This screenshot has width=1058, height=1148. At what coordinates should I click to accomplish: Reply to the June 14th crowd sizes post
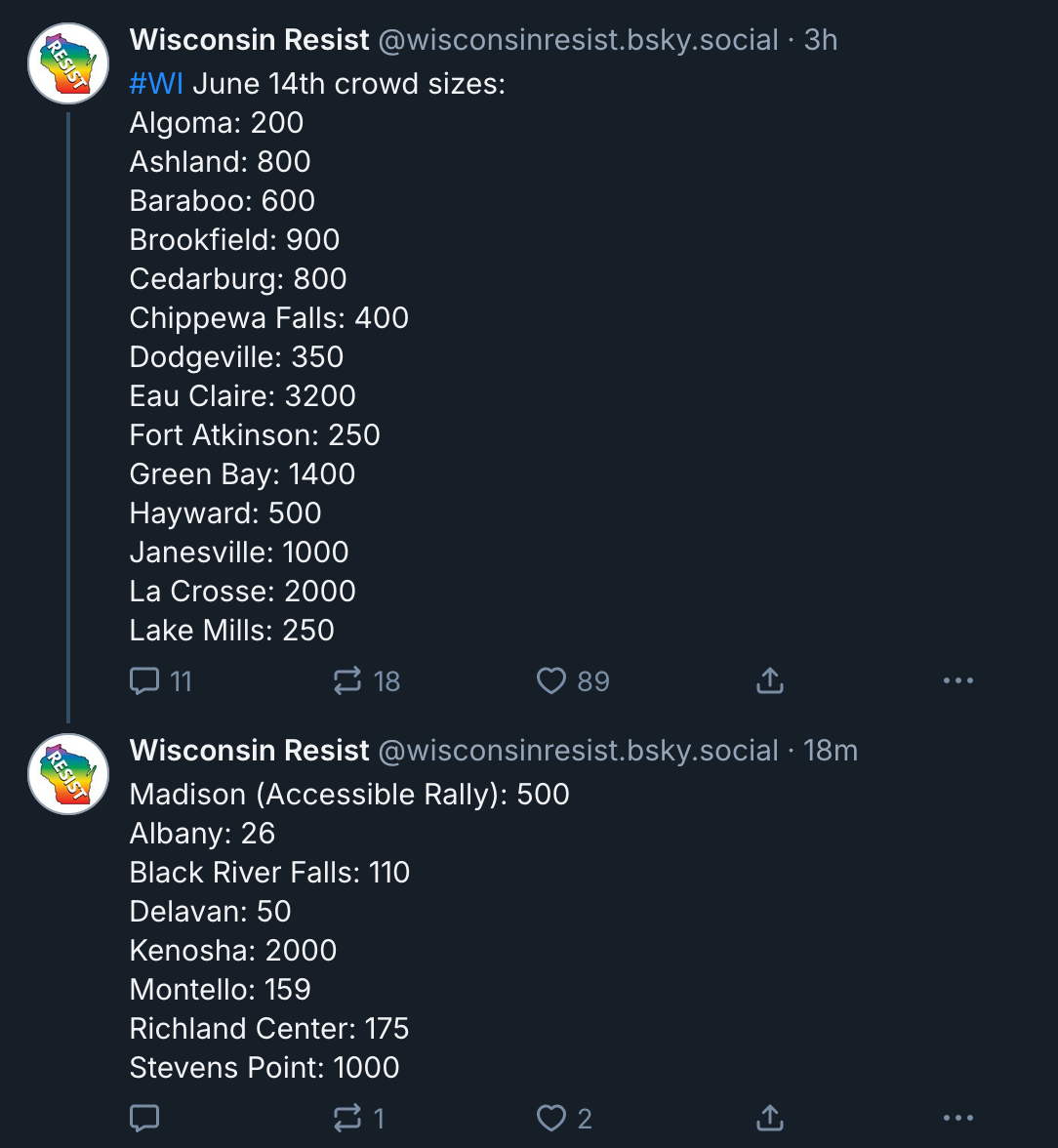[x=144, y=680]
